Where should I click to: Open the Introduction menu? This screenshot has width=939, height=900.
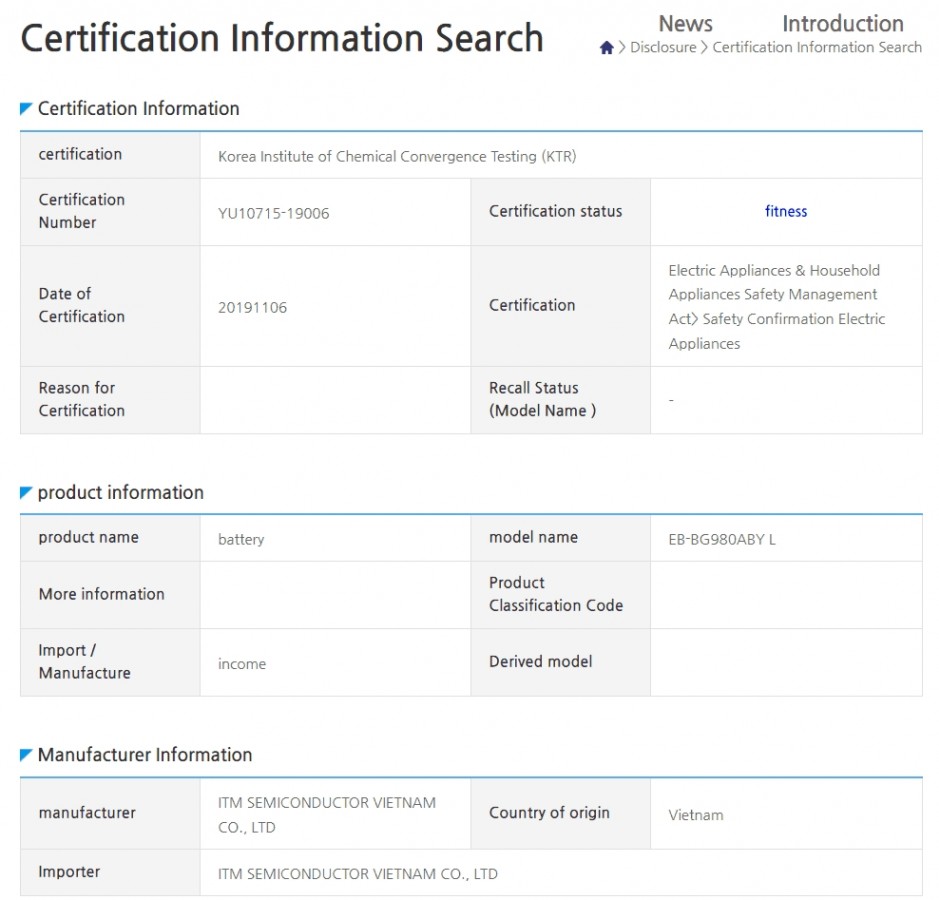pyautogui.click(x=842, y=23)
